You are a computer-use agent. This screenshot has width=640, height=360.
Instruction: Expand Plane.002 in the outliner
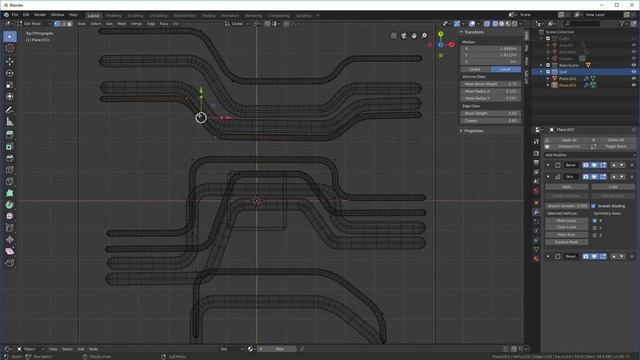tap(548, 78)
